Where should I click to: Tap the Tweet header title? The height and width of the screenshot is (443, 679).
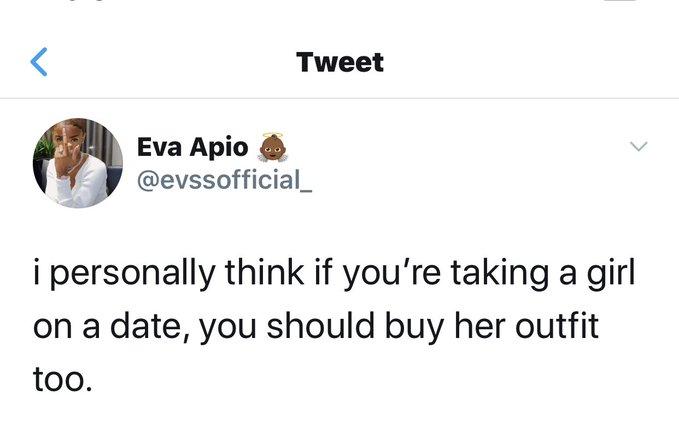[x=340, y=62]
